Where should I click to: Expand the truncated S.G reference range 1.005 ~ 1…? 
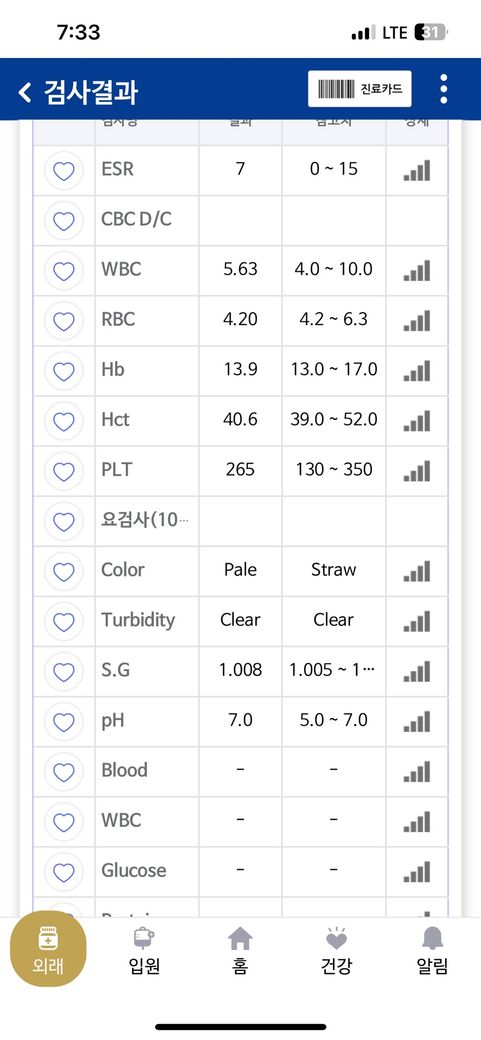coord(332,670)
